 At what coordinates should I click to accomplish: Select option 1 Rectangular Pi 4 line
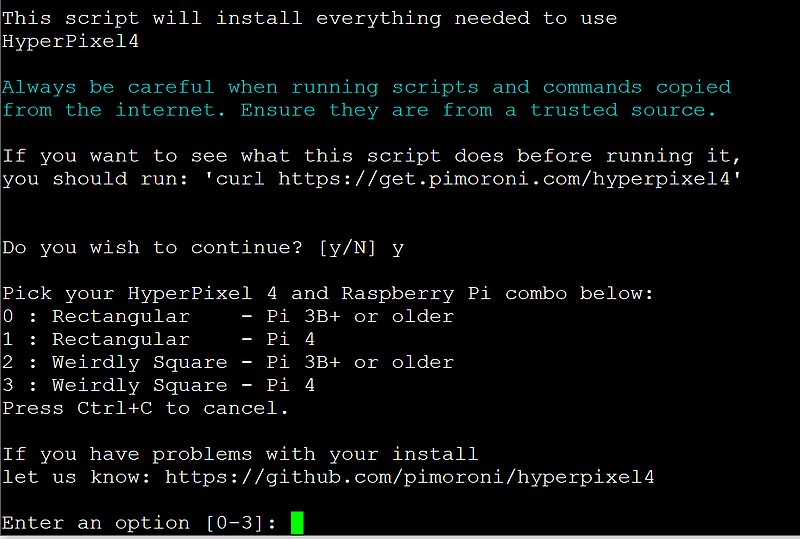159,339
